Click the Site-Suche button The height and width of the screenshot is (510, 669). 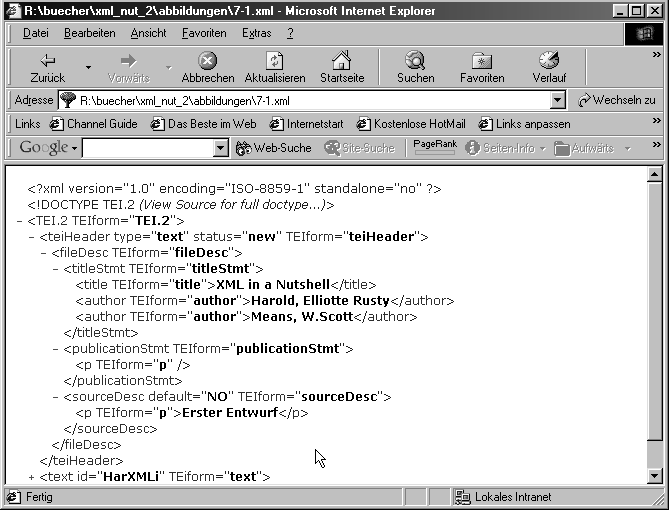click(359, 148)
